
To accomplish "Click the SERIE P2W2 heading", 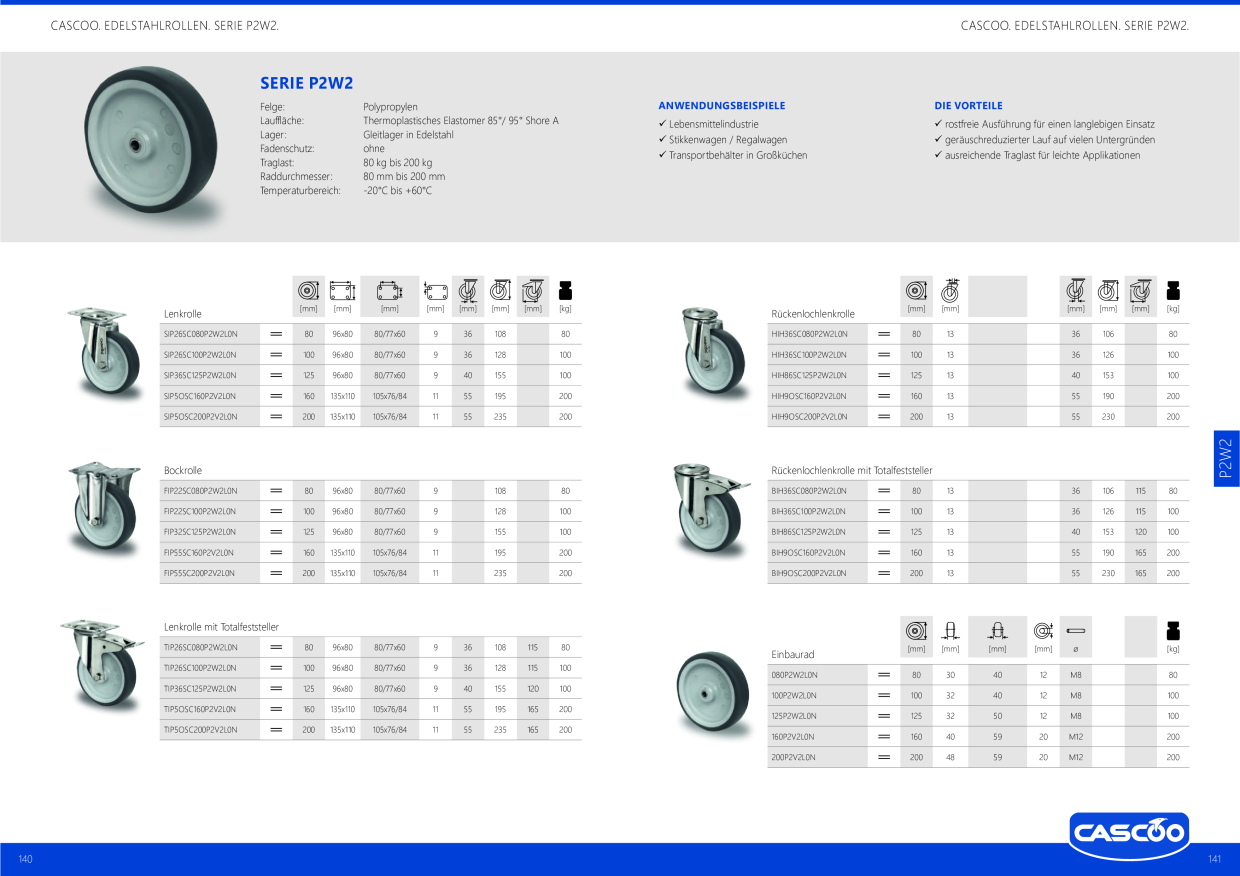I will point(306,84).
